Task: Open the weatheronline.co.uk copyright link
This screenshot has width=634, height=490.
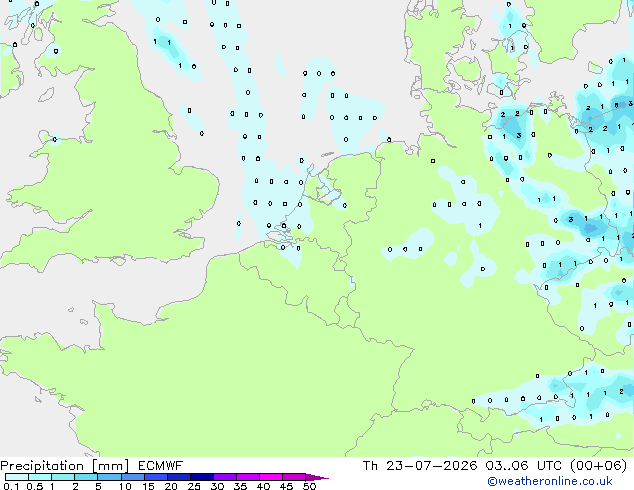Action: (550, 481)
